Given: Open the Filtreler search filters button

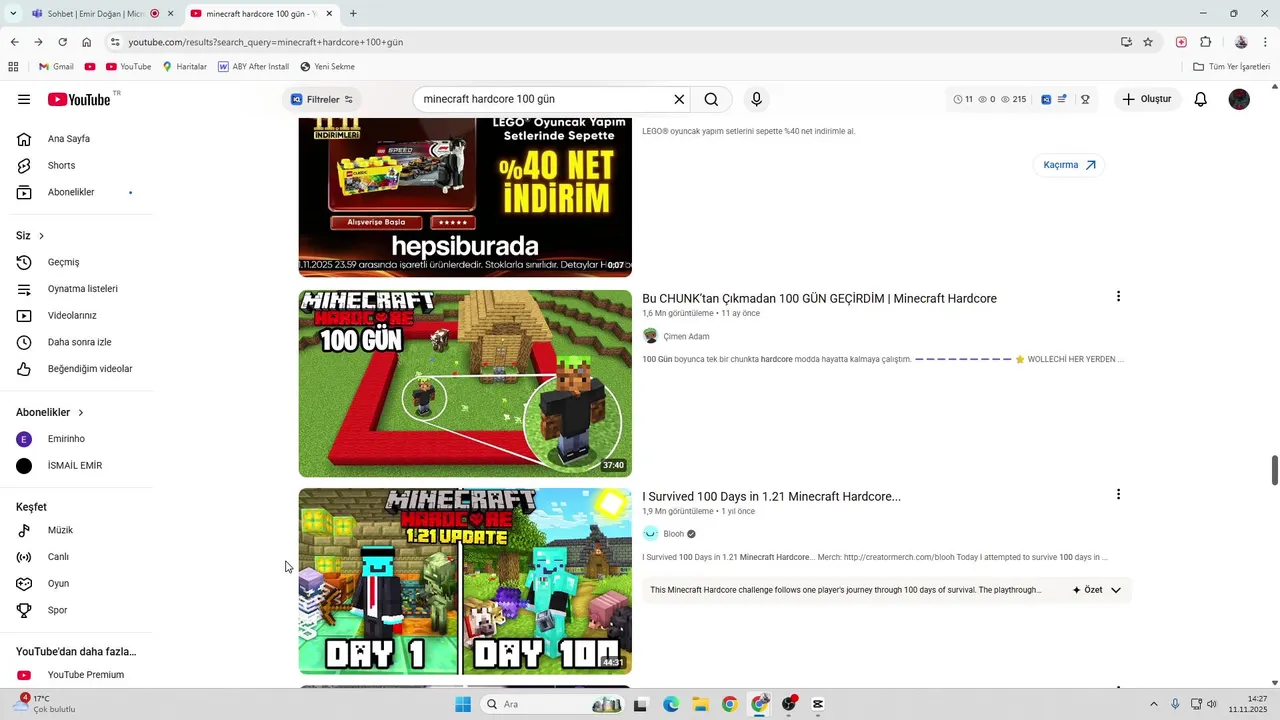Looking at the screenshot, I should tap(322, 99).
